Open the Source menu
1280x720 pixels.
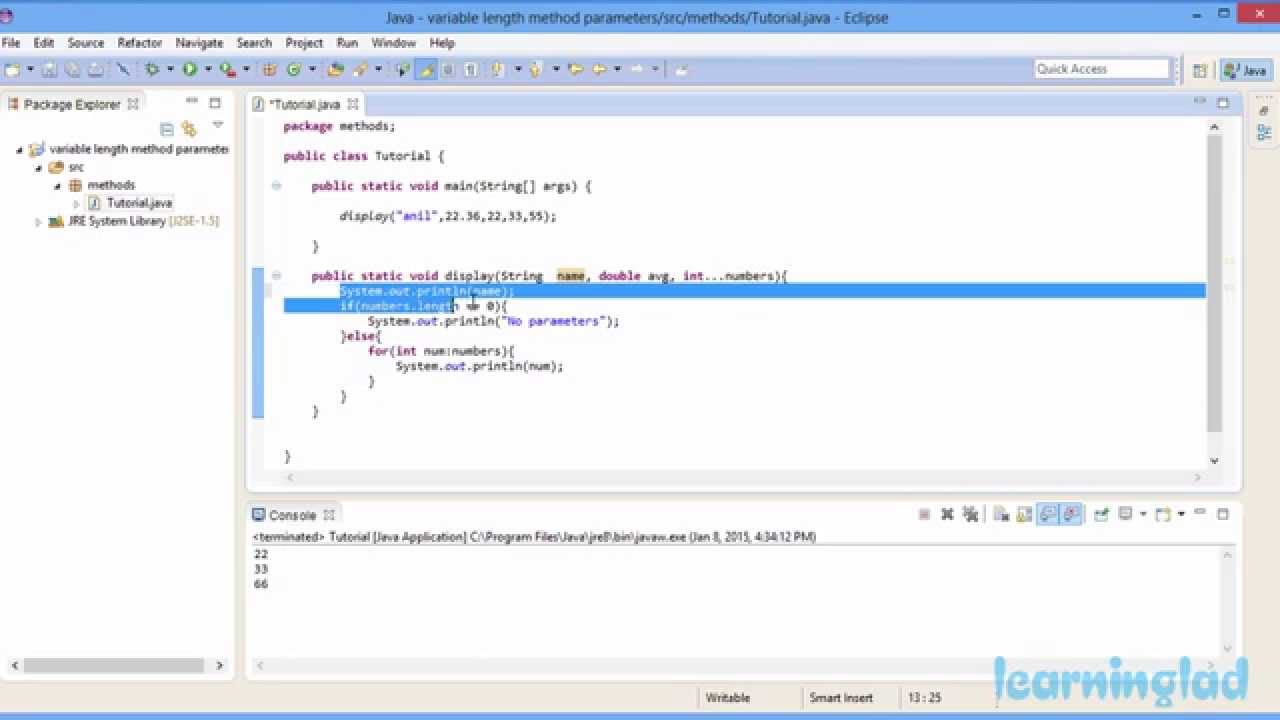coord(86,43)
